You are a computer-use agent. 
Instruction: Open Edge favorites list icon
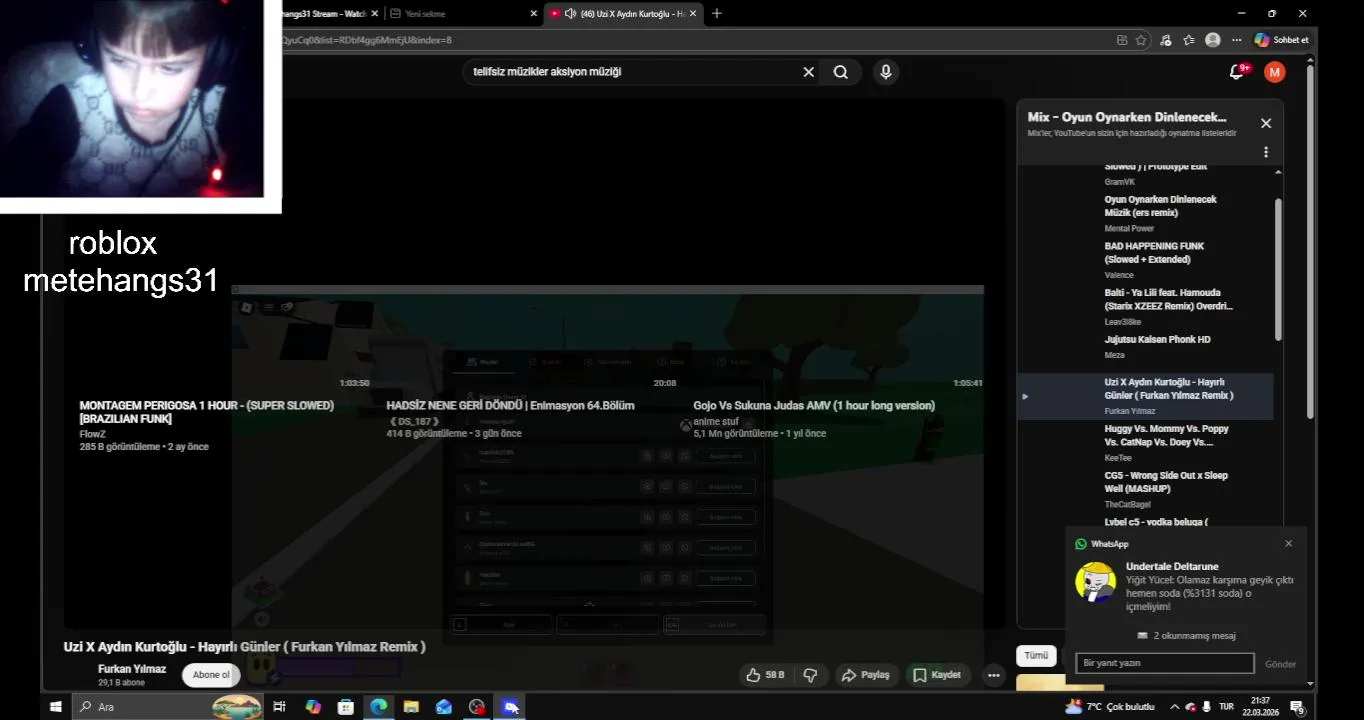(1189, 40)
